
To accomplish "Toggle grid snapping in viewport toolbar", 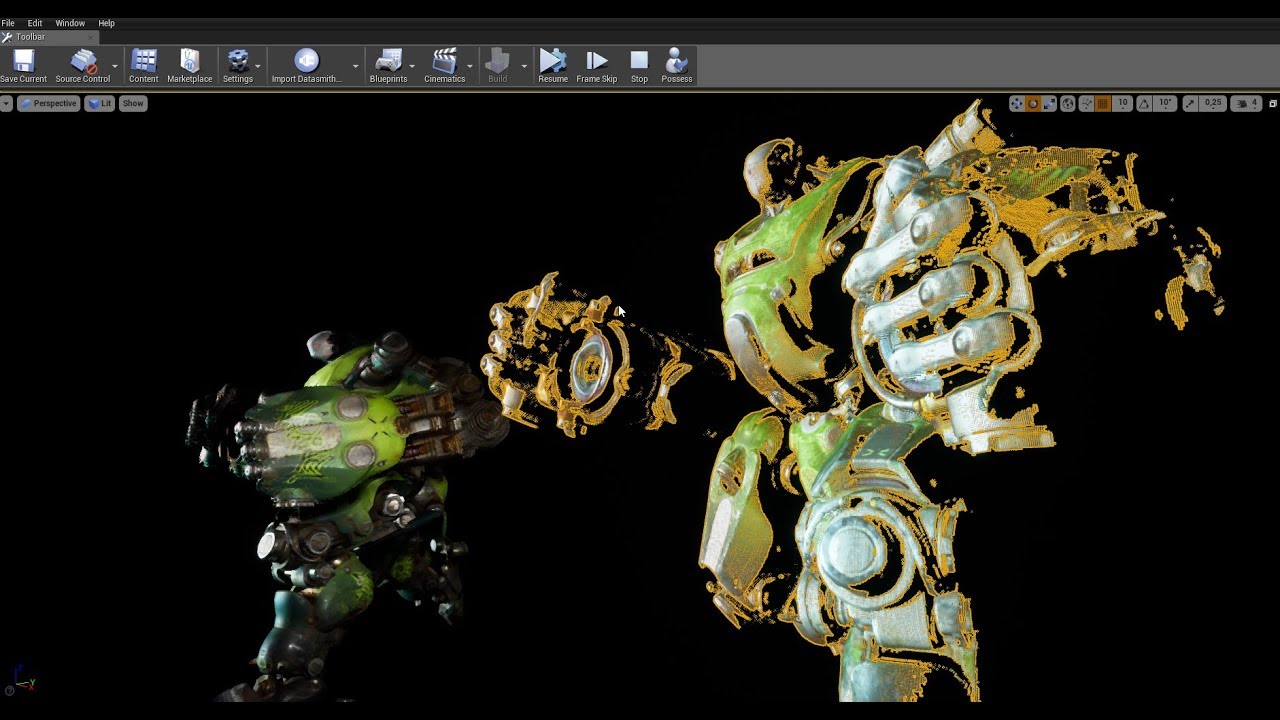I will (x=1103, y=103).
